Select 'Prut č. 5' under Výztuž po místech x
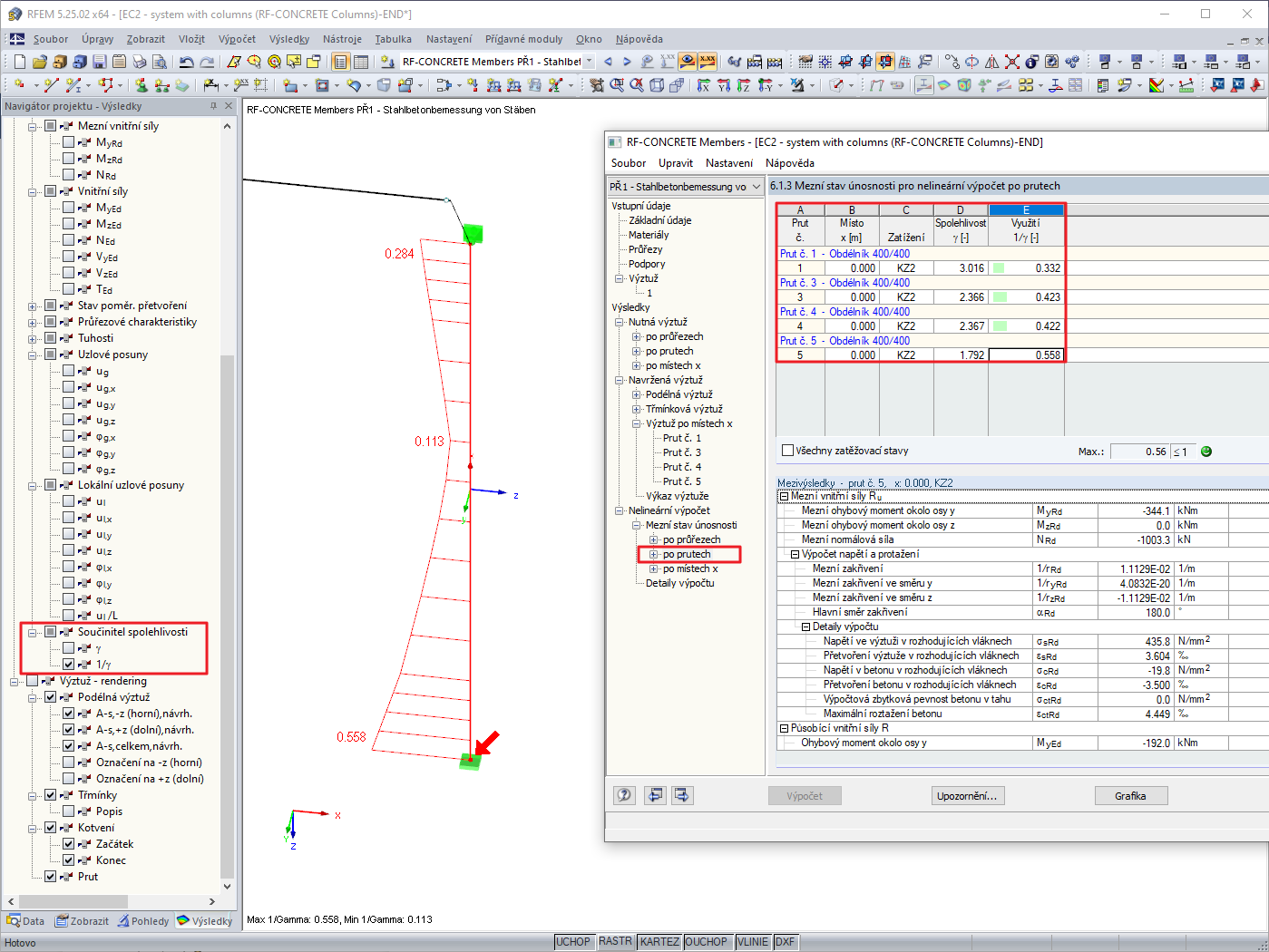The image size is (1269, 952). coord(681,481)
